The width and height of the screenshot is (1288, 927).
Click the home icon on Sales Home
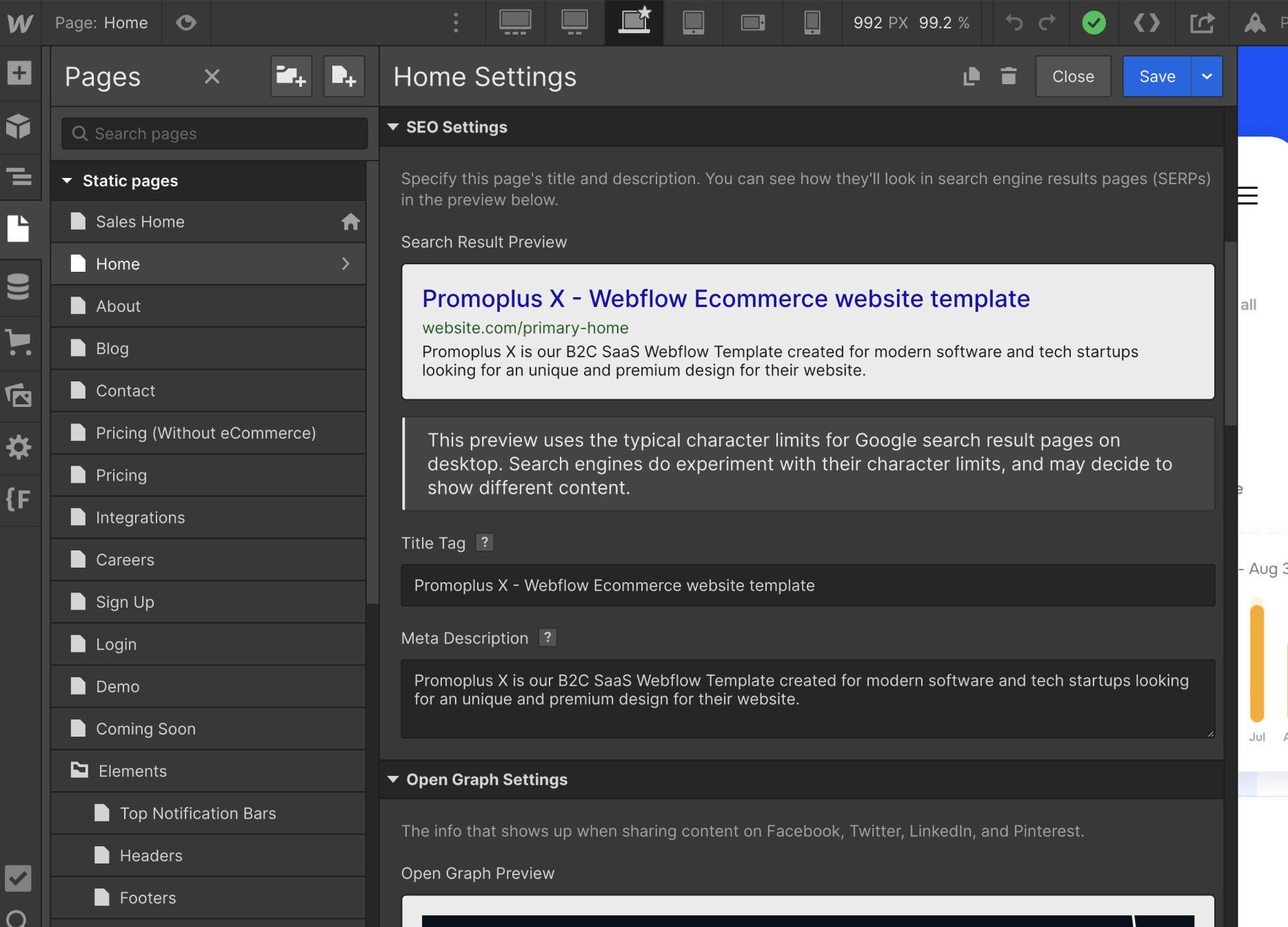tap(350, 221)
